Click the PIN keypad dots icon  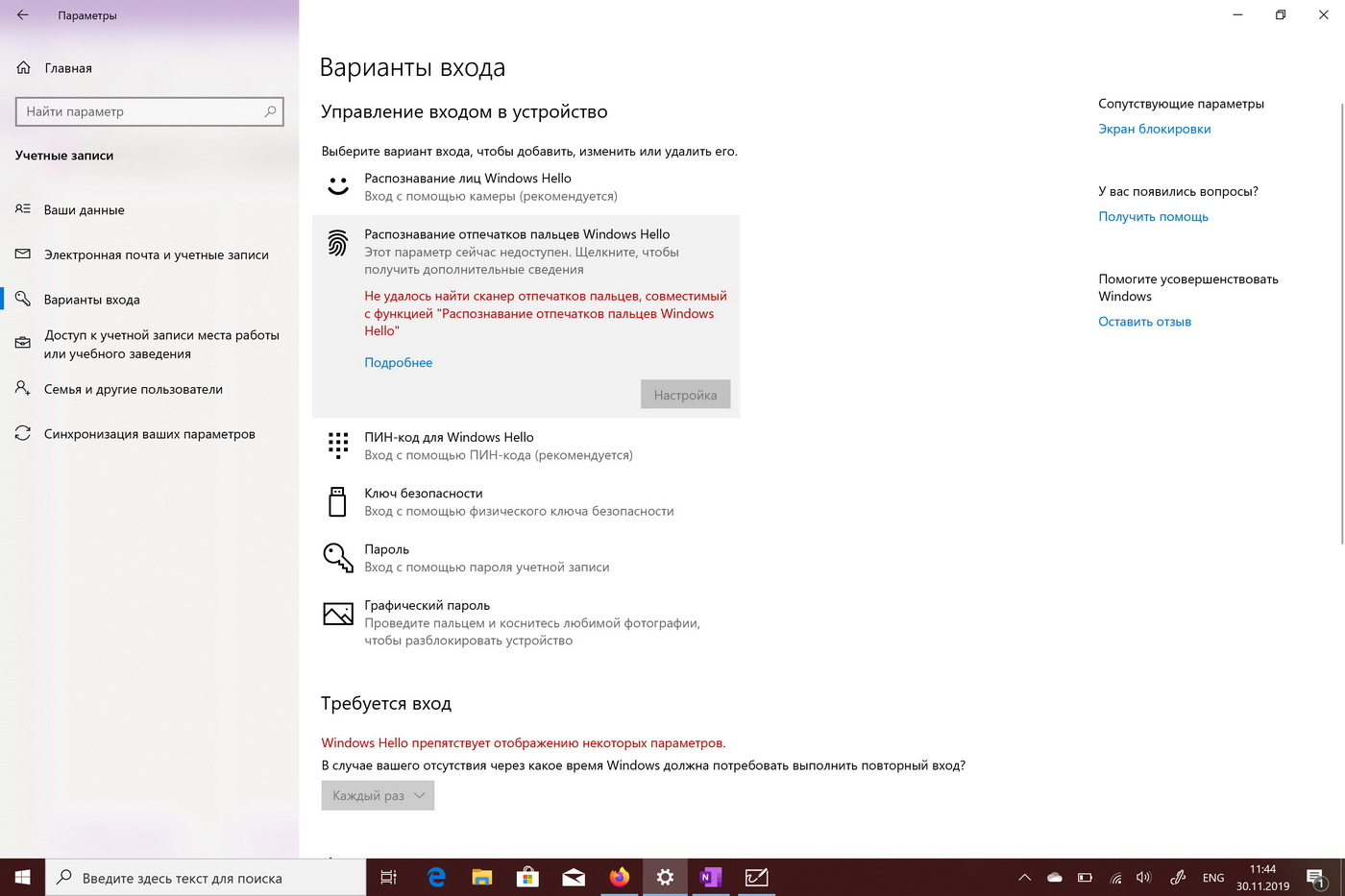click(x=338, y=445)
